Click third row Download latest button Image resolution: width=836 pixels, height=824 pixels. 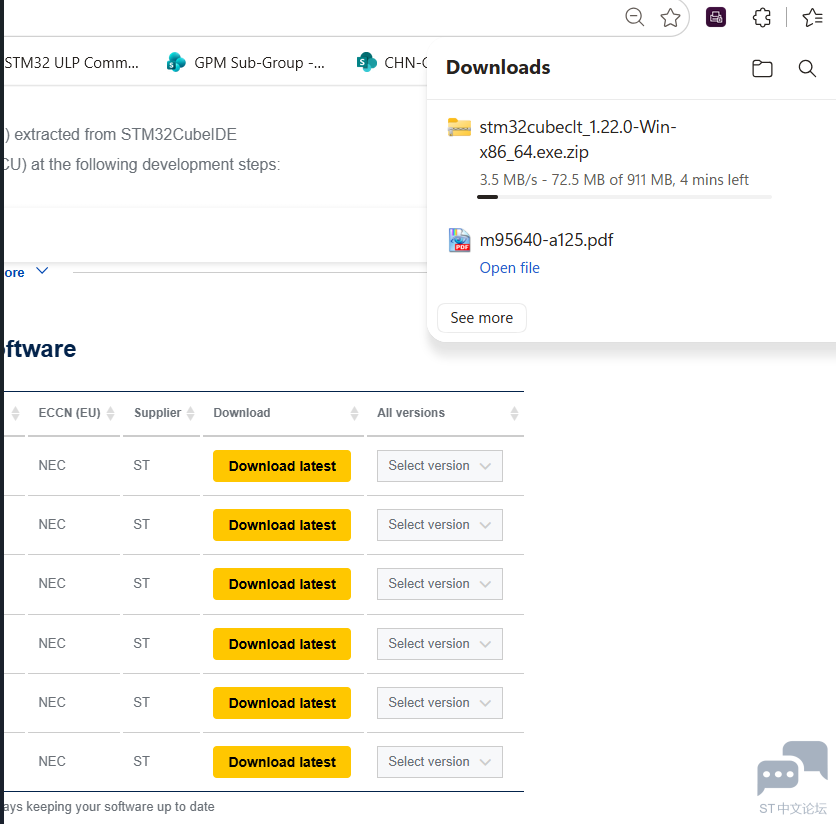282,584
